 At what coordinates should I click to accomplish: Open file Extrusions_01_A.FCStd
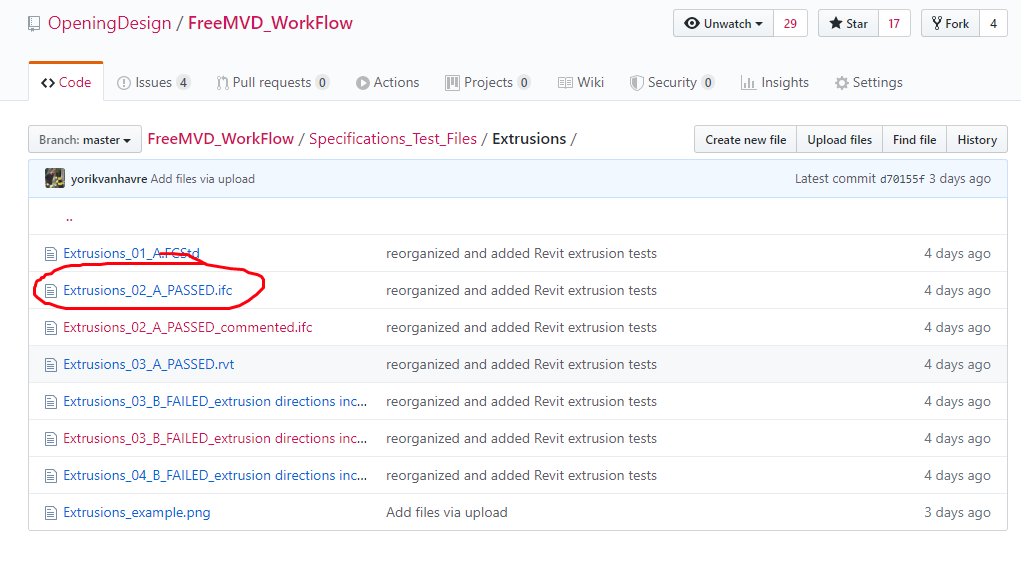click(132, 253)
